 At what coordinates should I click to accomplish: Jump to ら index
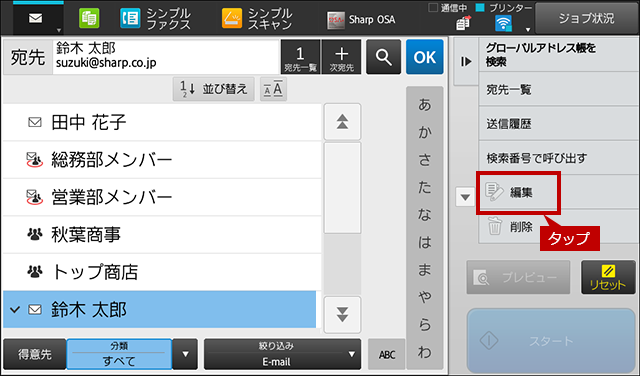[424, 325]
